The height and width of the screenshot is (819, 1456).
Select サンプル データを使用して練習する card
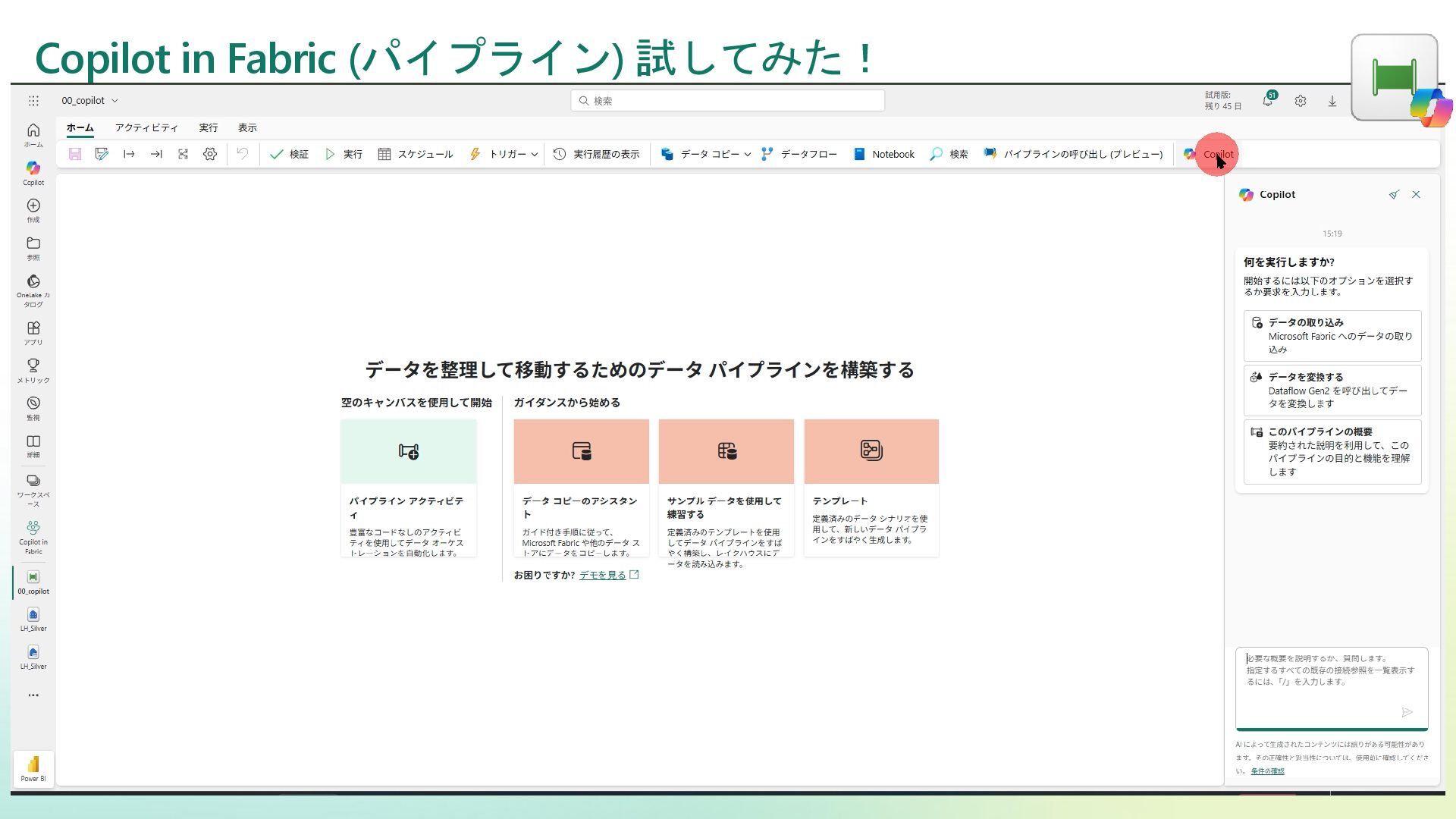coord(726,488)
